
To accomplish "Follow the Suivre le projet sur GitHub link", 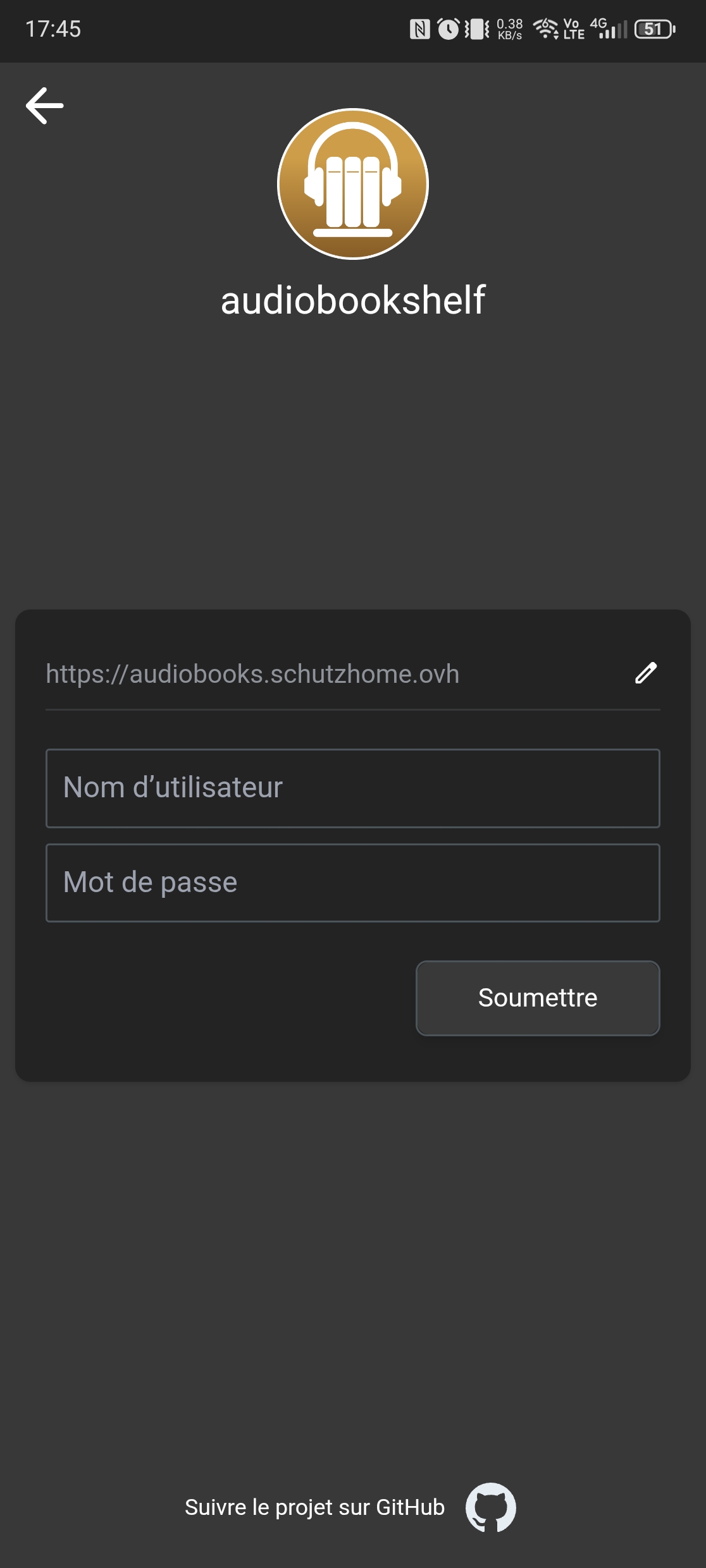I will (x=314, y=1507).
